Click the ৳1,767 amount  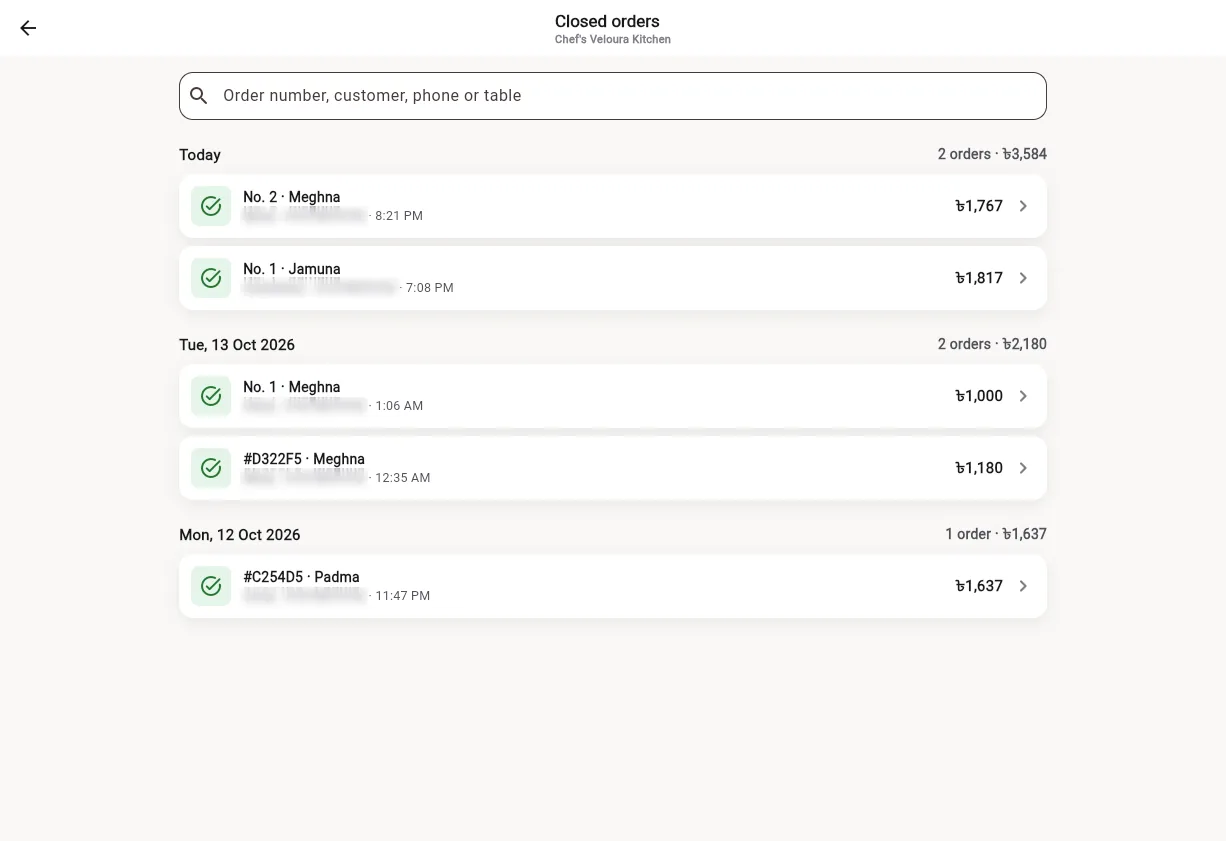(979, 206)
